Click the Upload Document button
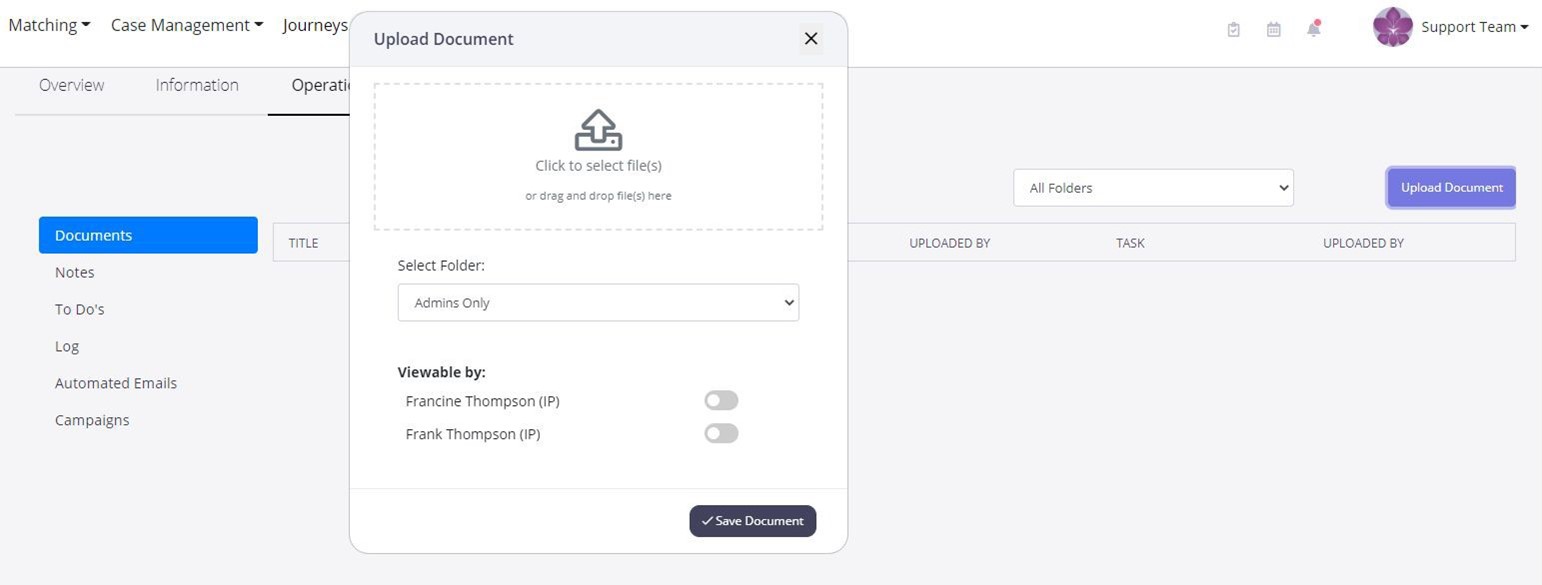 tap(1450, 187)
